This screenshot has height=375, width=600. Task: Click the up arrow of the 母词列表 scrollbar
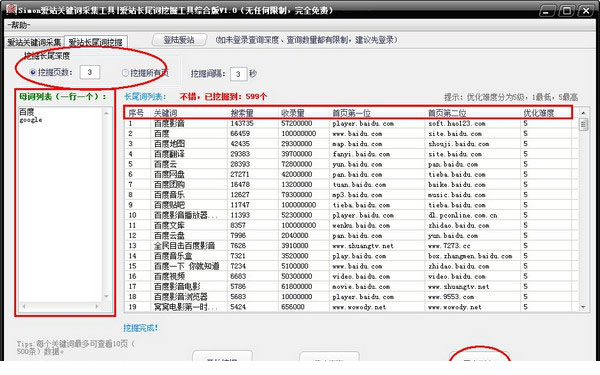(106, 113)
